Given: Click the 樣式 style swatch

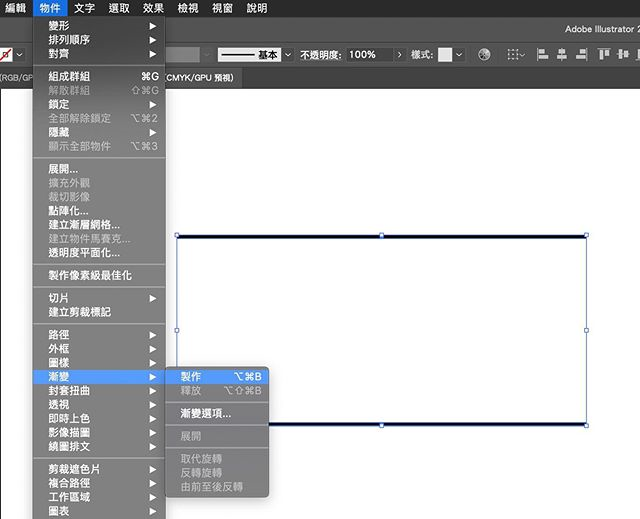Looking at the screenshot, I should (x=445, y=55).
